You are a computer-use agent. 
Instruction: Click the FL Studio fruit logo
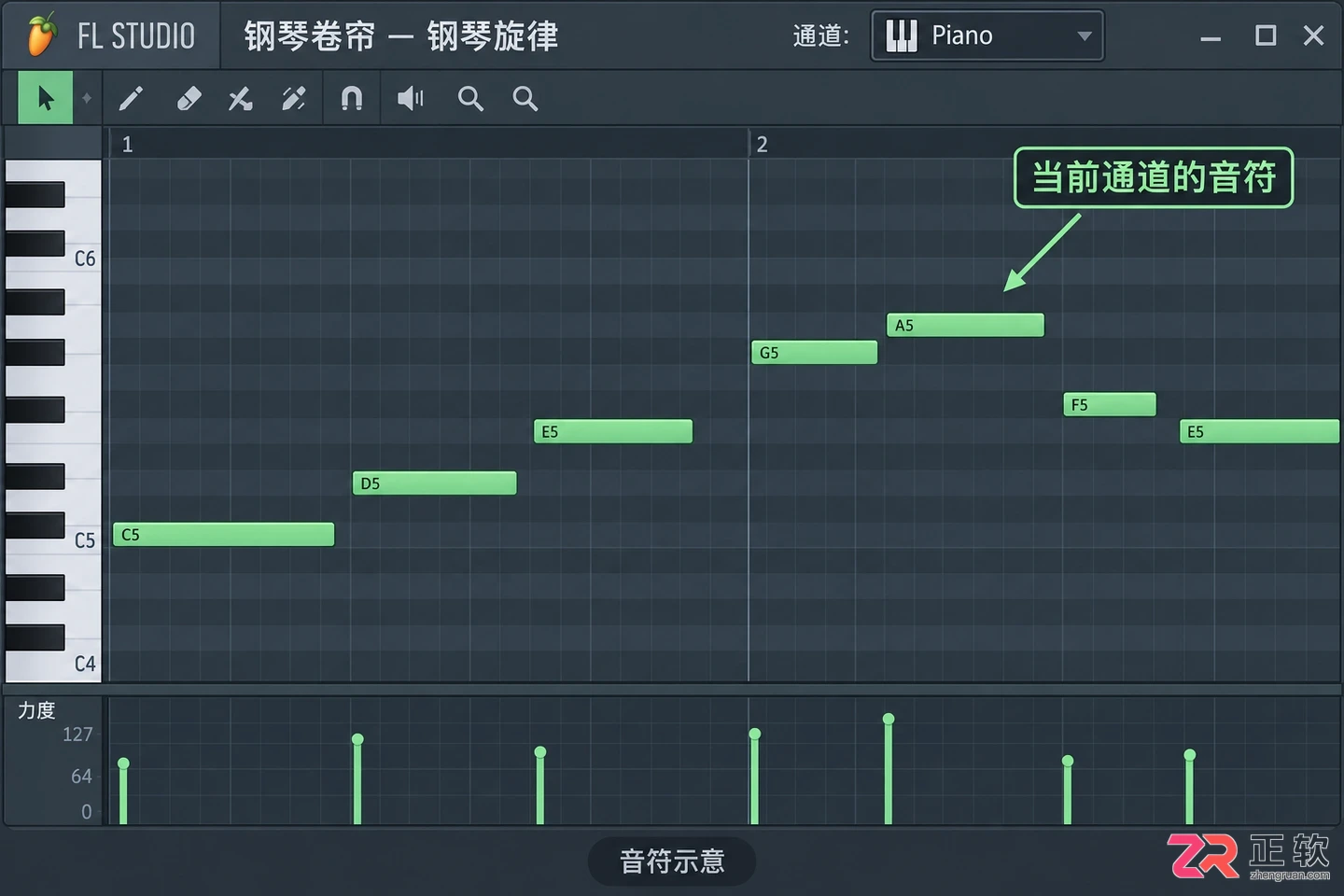41,35
